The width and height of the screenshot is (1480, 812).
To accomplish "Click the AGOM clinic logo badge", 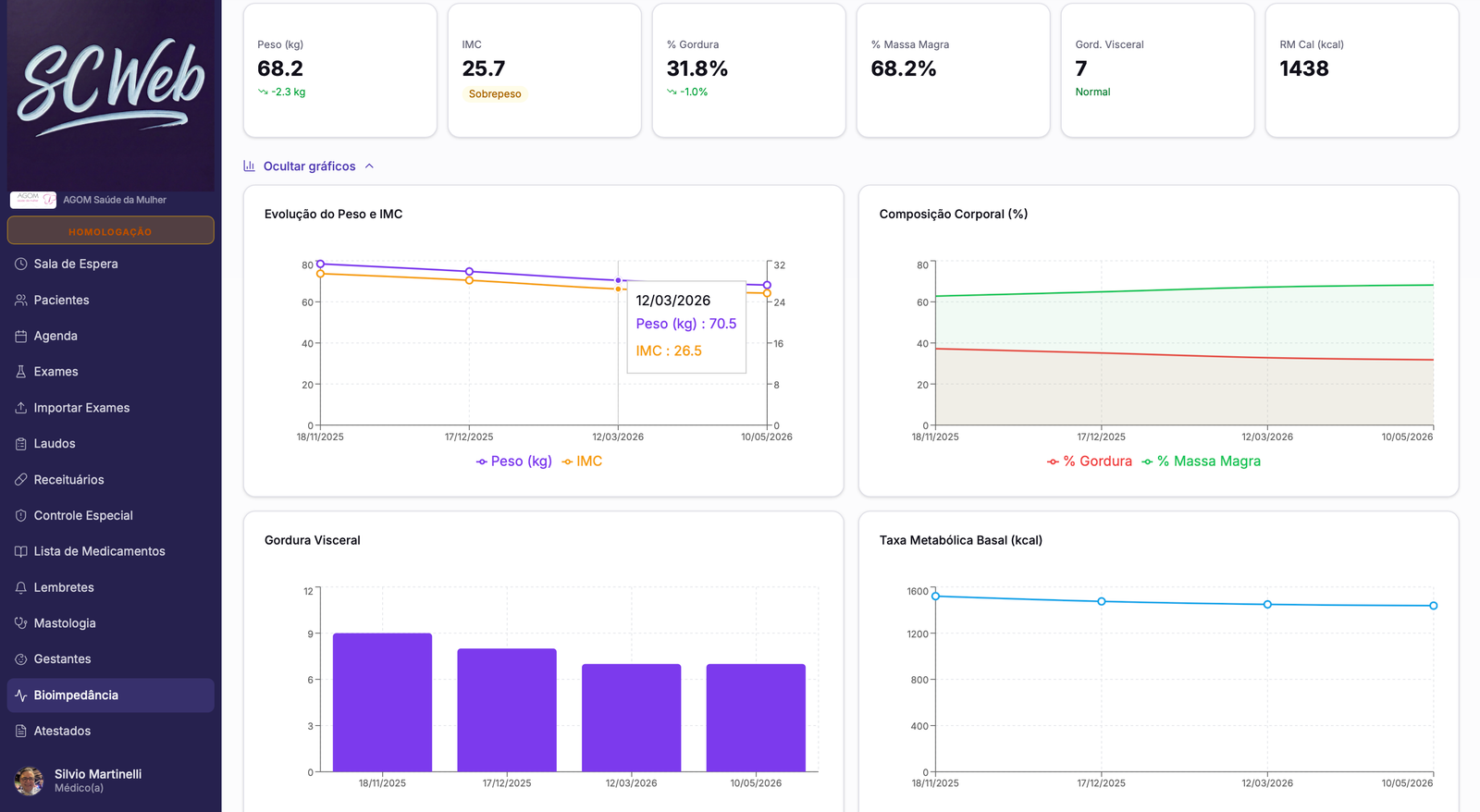I will (33, 200).
